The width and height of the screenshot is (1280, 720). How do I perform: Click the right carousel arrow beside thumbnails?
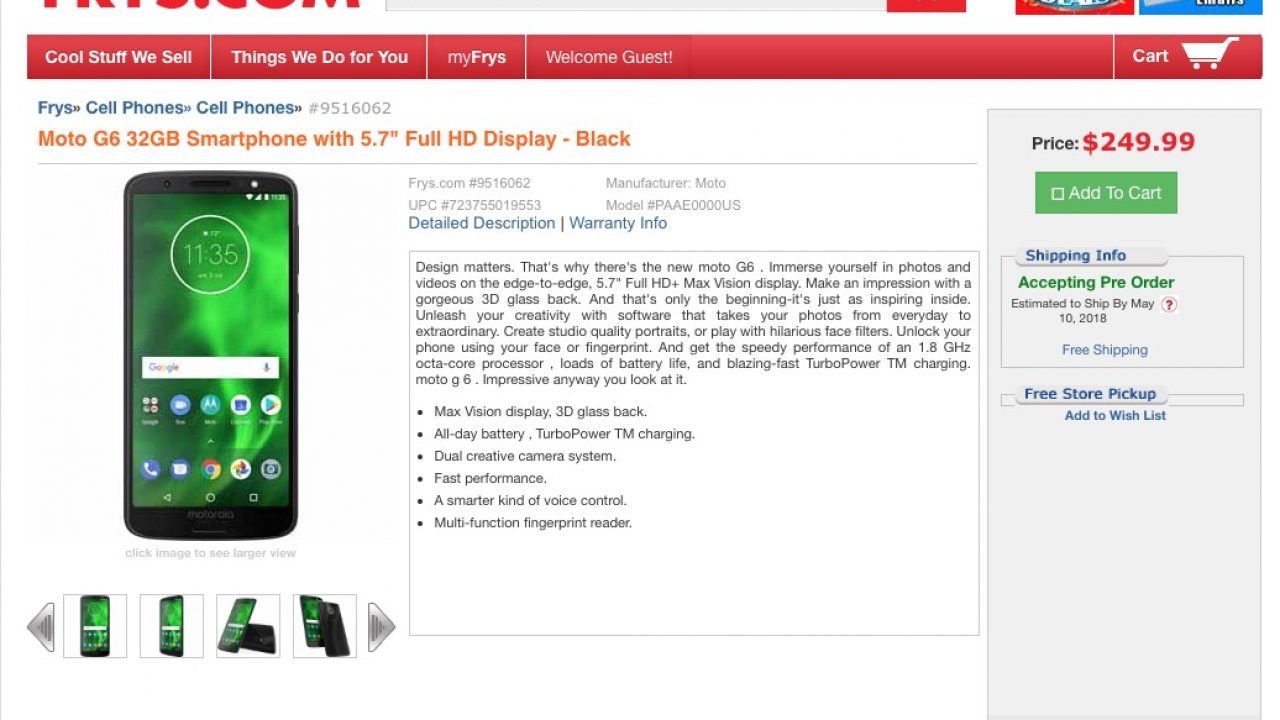pos(382,627)
